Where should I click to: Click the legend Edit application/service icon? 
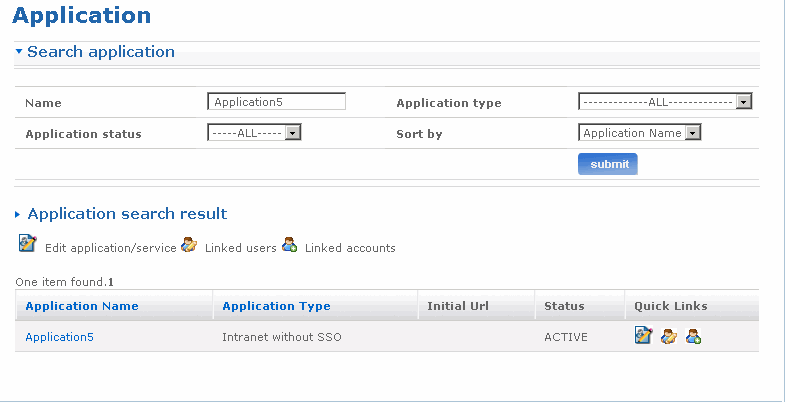coord(28,243)
